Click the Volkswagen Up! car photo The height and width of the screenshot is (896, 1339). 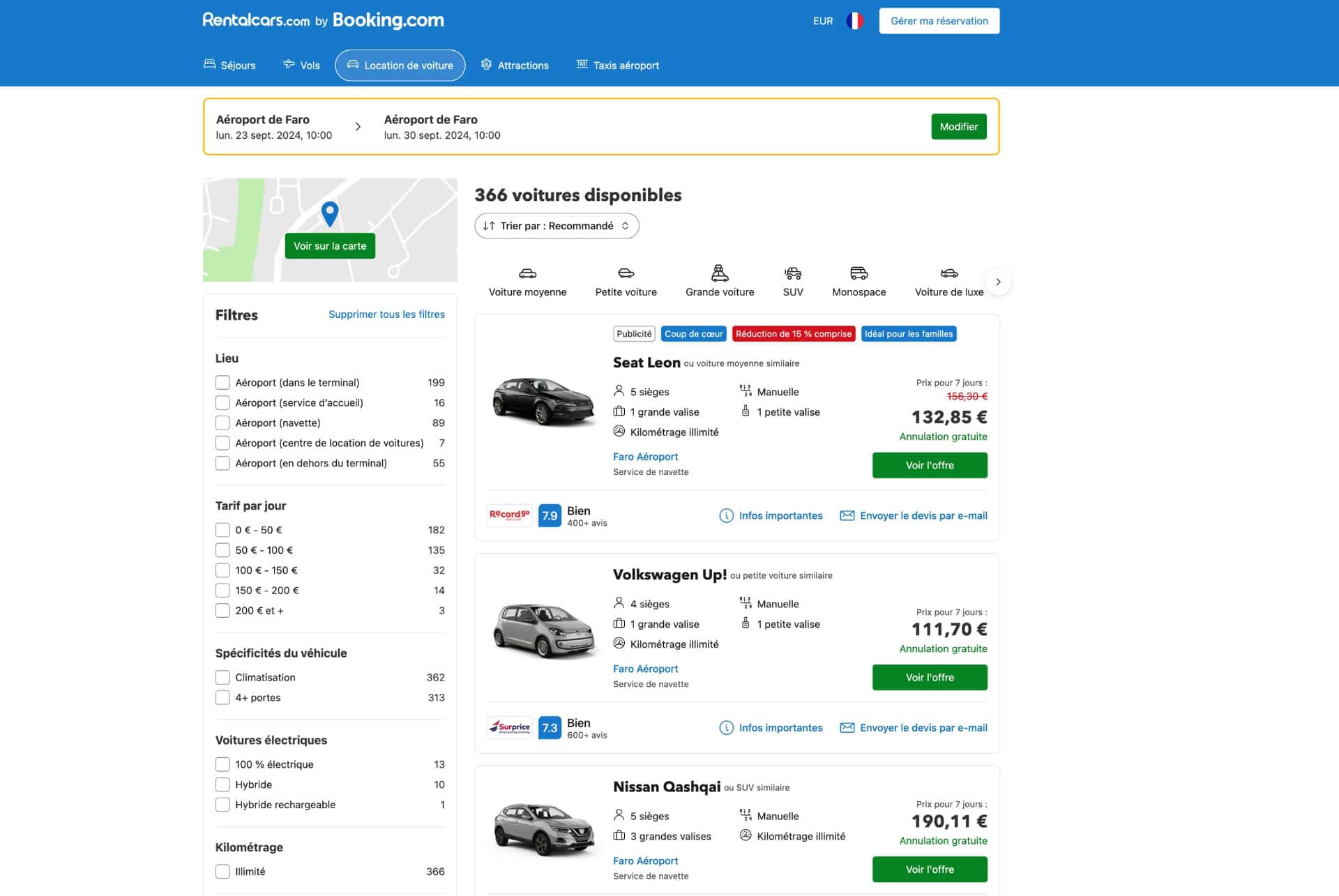pos(543,630)
